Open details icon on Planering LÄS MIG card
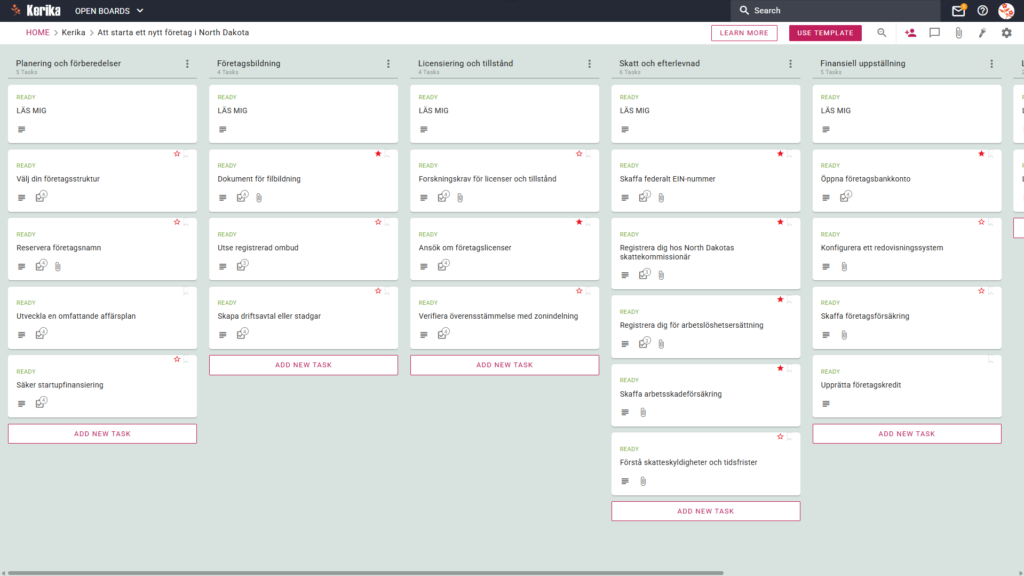The height and width of the screenshot is (576, 1024). coord(22,129)
